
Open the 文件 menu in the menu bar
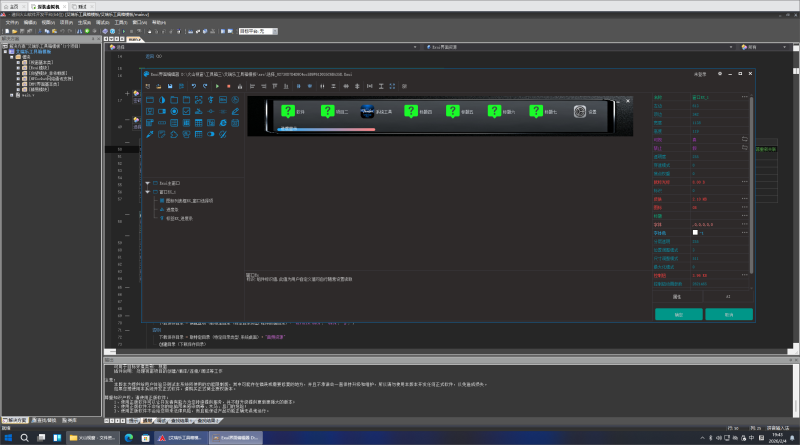[12, 21]
